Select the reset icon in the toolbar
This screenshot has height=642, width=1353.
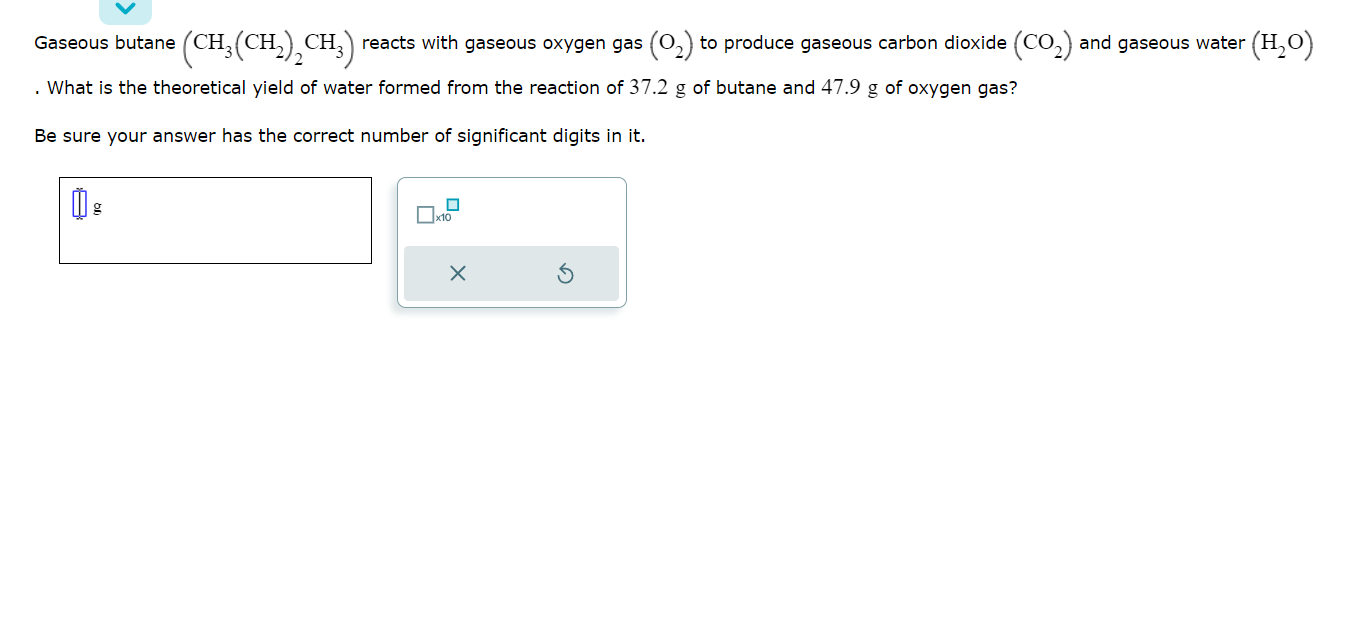point(566,274)
